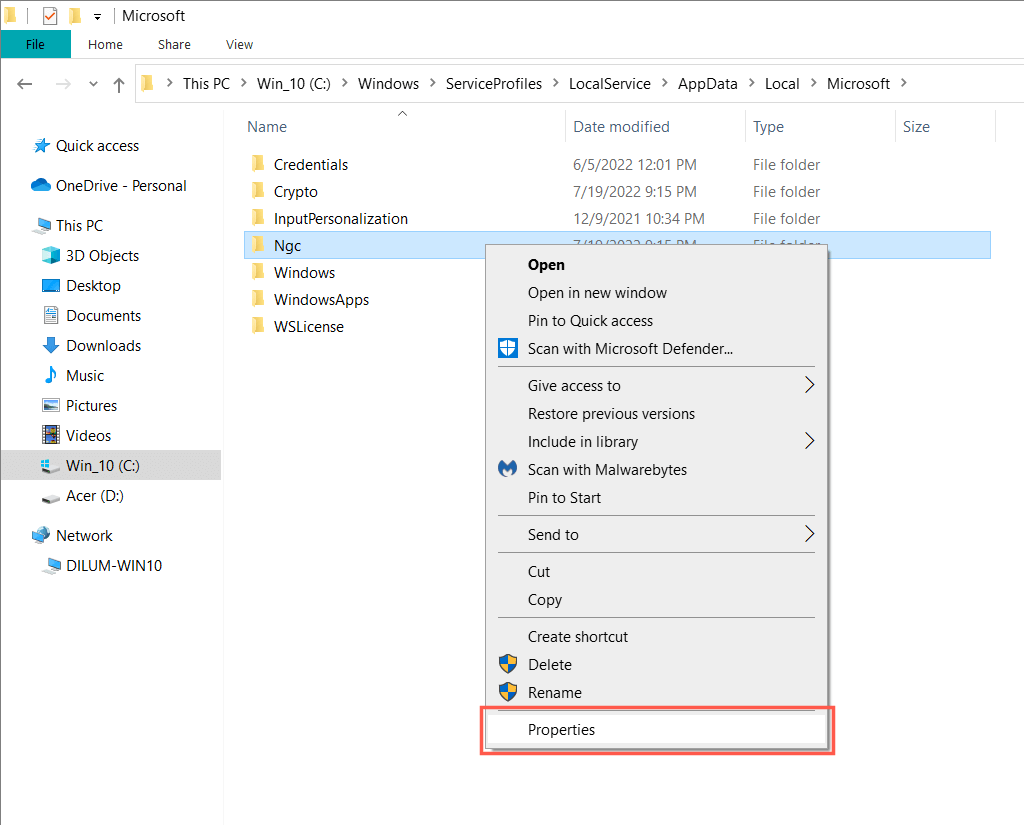The image size is (1024, 825).
Task: Click the Music note icon in sidebar
Action: 51,376
